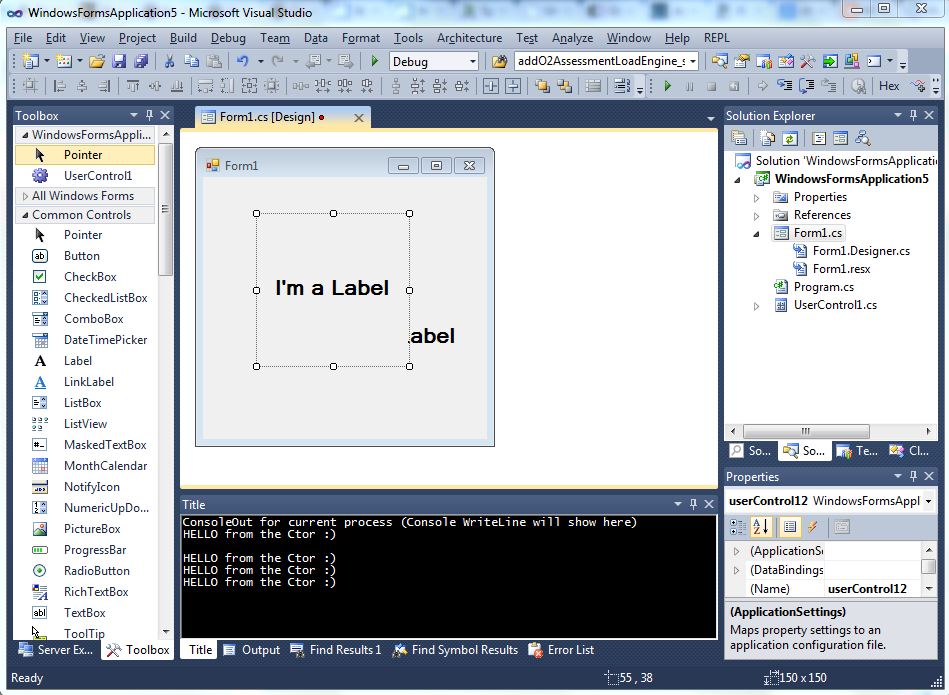The image size is (949, 695).
Task: Expand All Windows Forms toolbox group
Action: click(x=25, y=196)
